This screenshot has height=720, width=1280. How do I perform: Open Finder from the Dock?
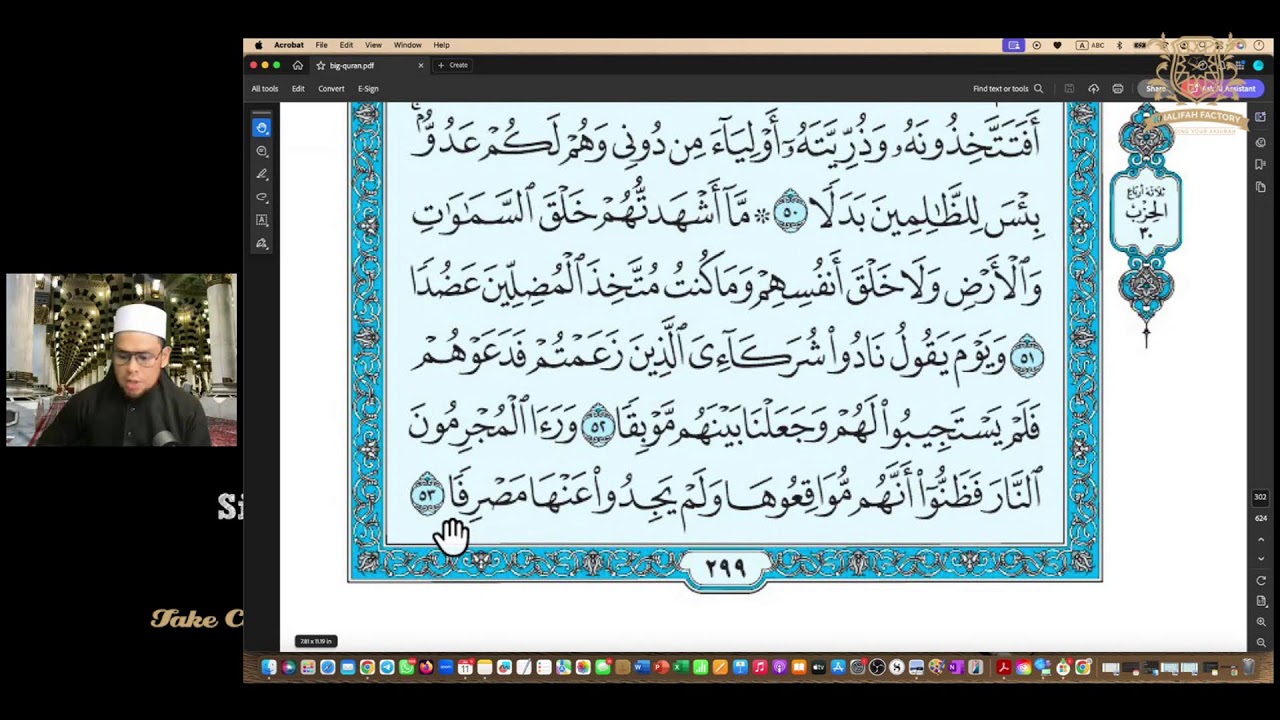(x=269, y=668)
